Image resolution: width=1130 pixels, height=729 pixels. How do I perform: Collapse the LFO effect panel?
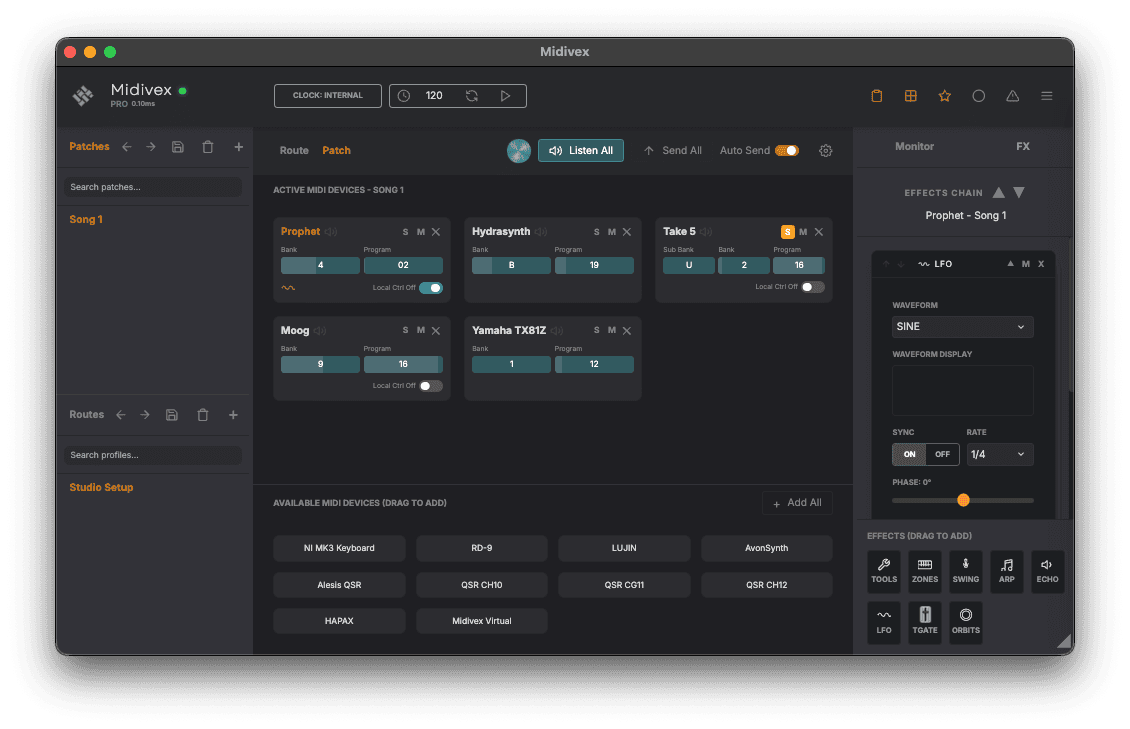click(1010, 263)
